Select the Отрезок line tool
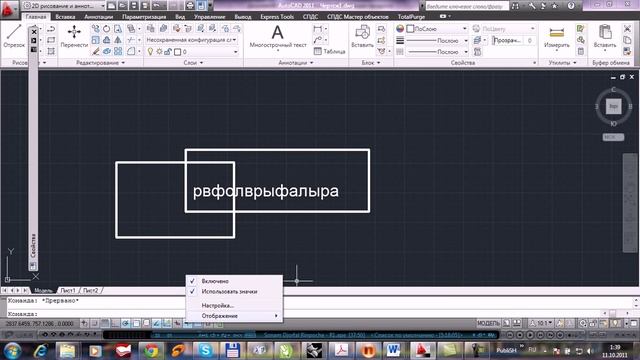 click(13, 36)
